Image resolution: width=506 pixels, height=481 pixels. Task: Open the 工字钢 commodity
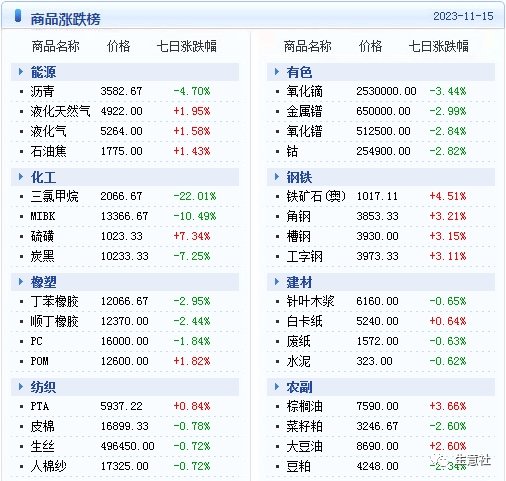304,256
